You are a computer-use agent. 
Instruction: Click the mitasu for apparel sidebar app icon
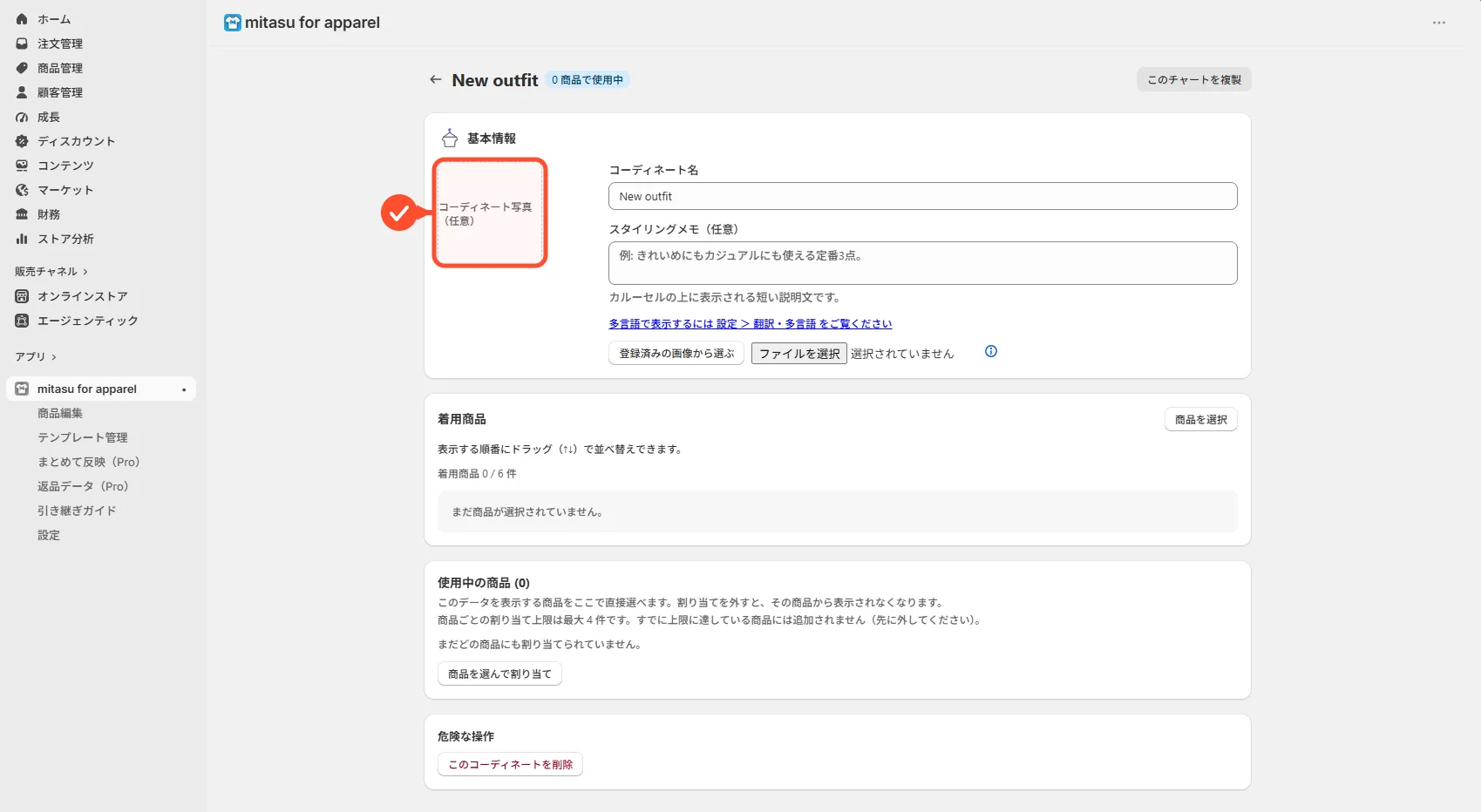22,389
